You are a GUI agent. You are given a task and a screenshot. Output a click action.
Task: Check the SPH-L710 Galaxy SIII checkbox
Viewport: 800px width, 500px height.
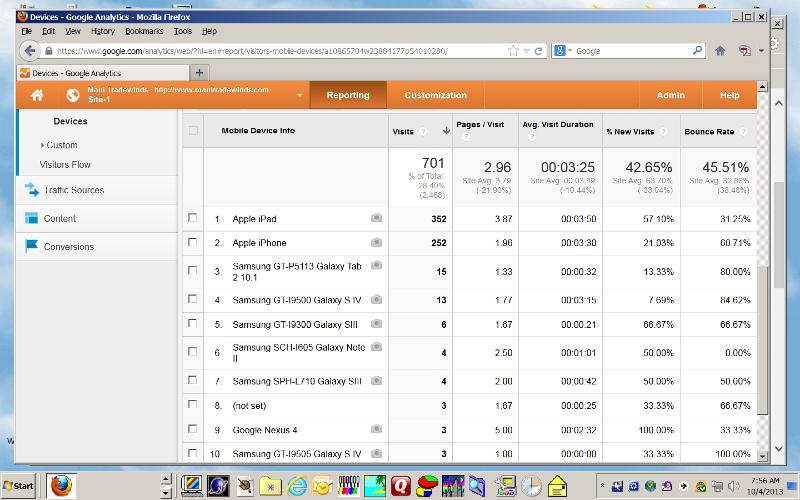click(x=192, y=380)
